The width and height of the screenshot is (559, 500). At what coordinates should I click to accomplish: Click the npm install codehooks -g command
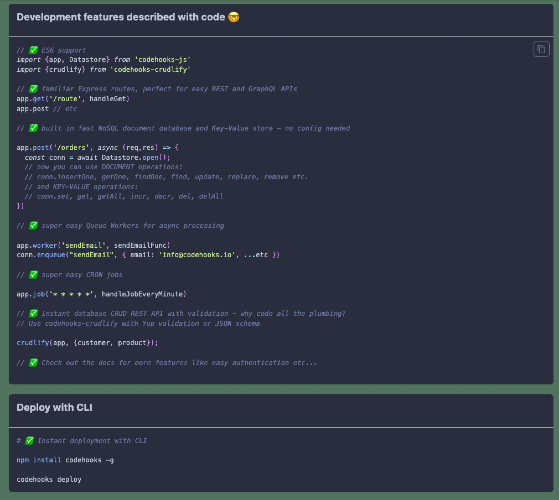pyautogui.click(x=65, y=460)
